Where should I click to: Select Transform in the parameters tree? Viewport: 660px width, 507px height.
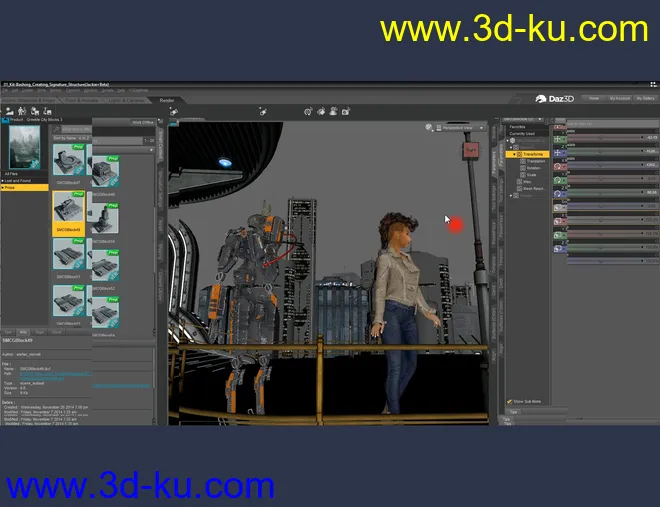[x=531, y=154]
